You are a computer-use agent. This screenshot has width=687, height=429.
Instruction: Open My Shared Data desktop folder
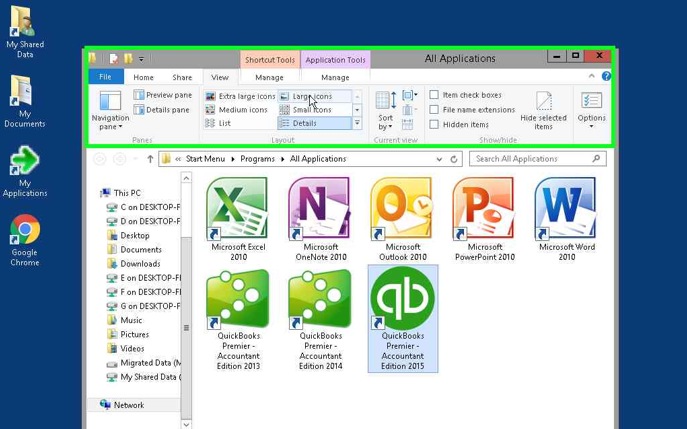pos(25,32)
